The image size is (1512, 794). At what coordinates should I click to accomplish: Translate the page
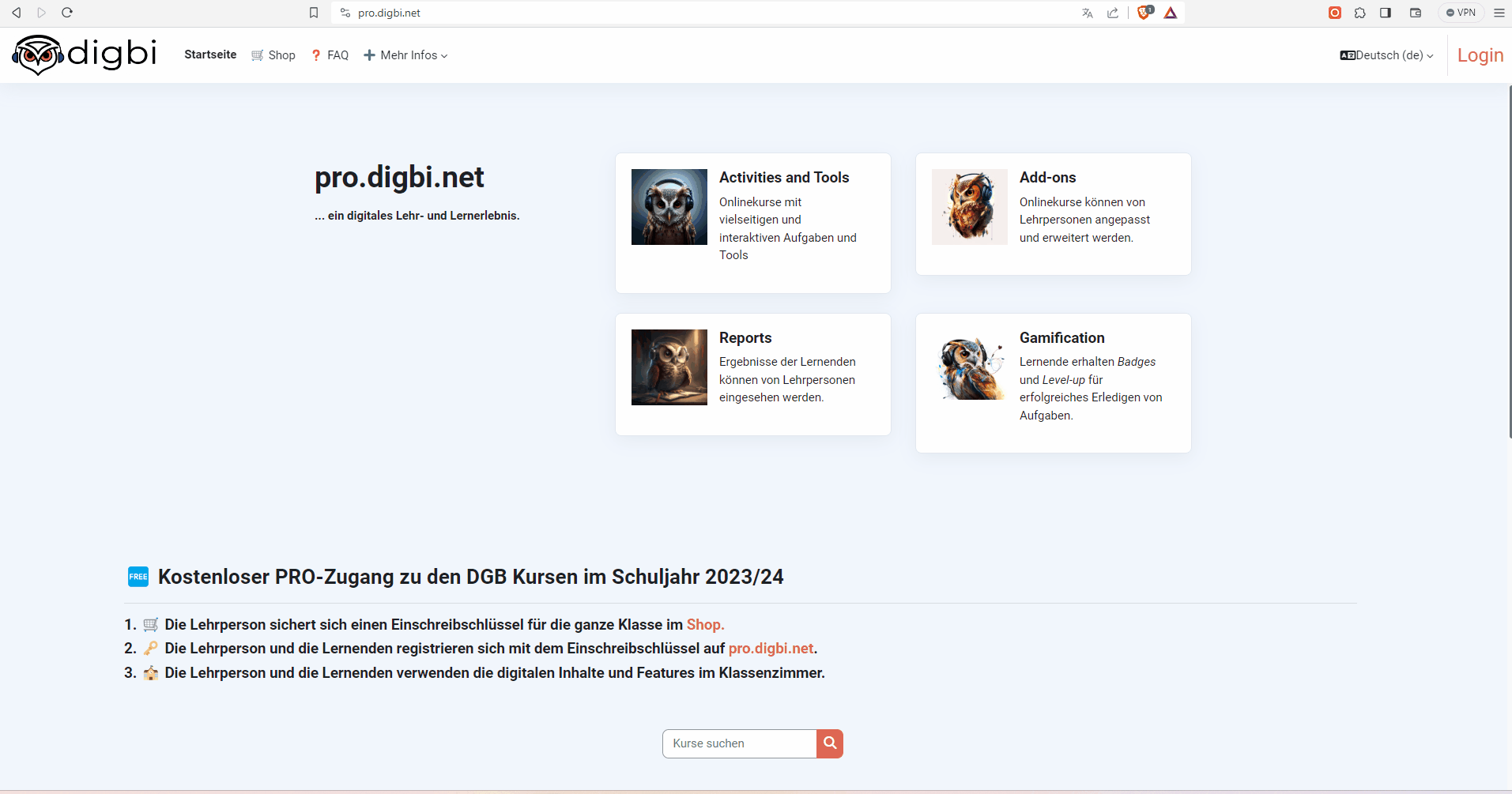click(1088, 13)
